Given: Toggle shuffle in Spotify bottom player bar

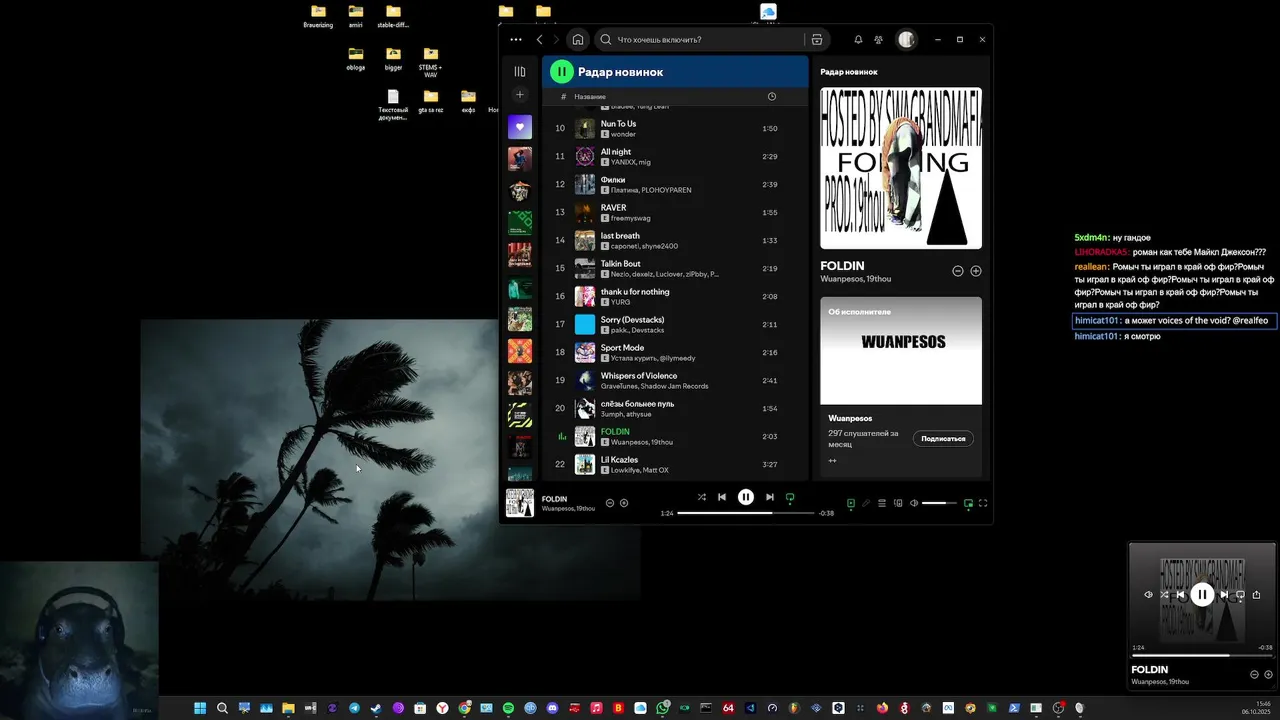Looking at the screenshot, I should tap(701, 497).
